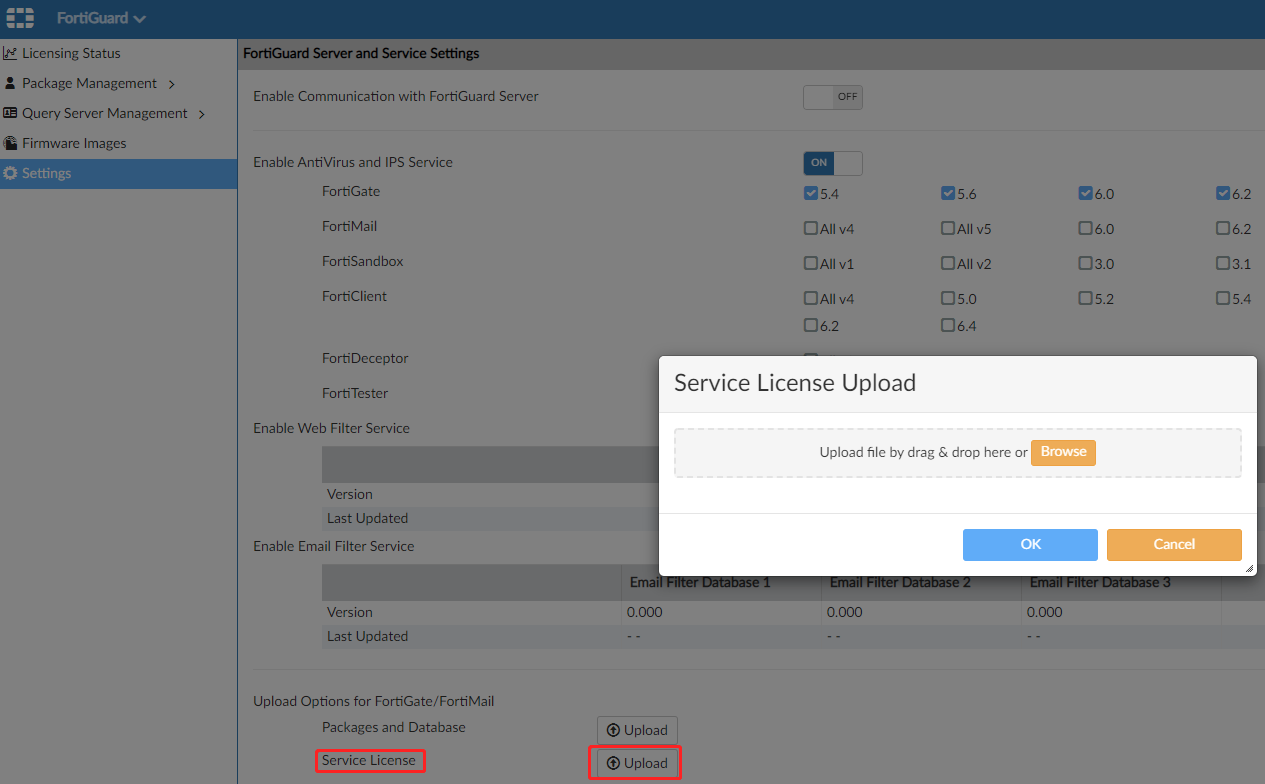Viewport: 1265px width, 784px height.
Task: Uncheck FortiGate 5.6 checkbox
Action: [x=948, y=193]
